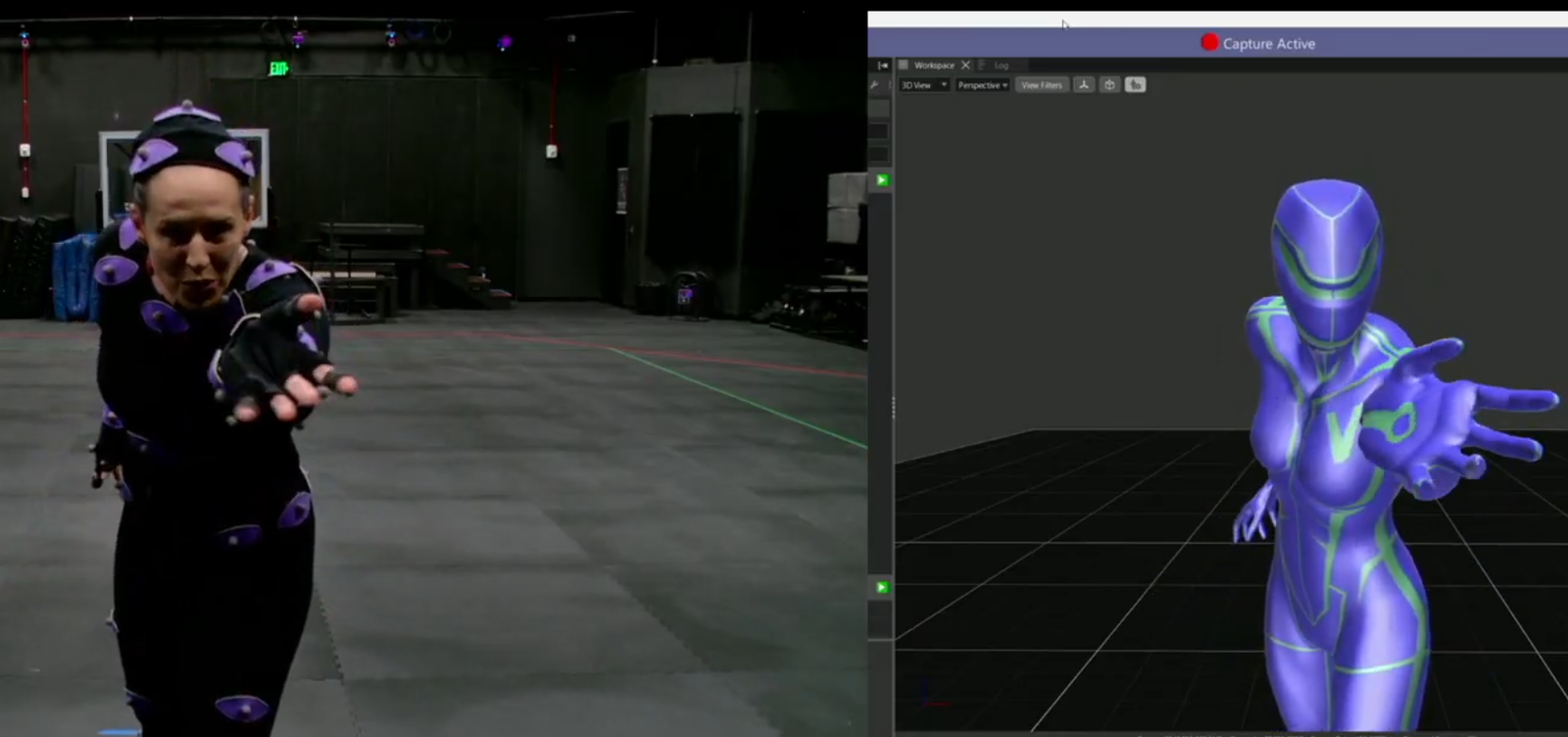Close the Workspace tab
The height and width of the screenshot is (737, 1568).
965,65
